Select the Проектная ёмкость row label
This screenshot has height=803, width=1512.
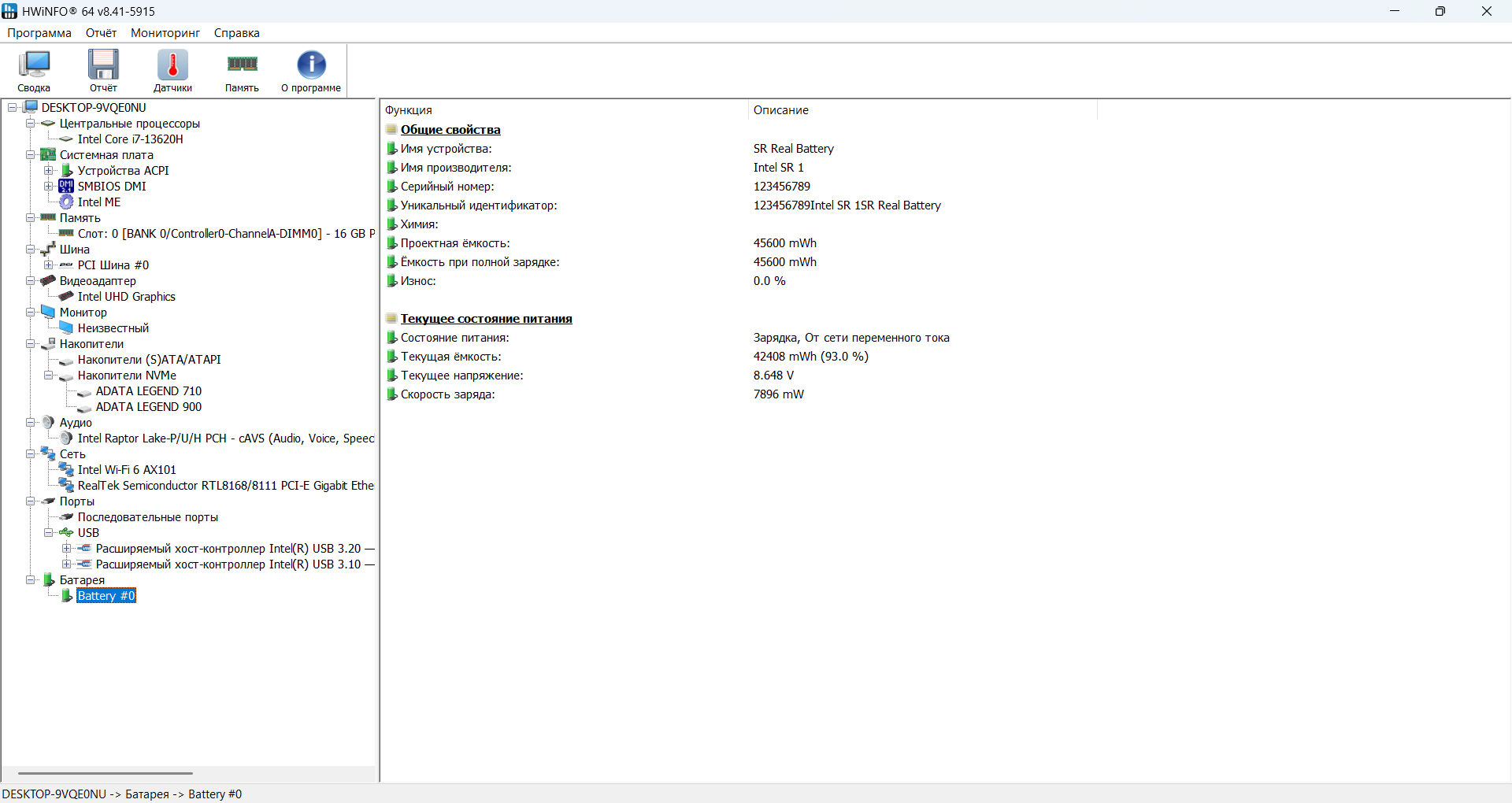click(x=455, y=243)
